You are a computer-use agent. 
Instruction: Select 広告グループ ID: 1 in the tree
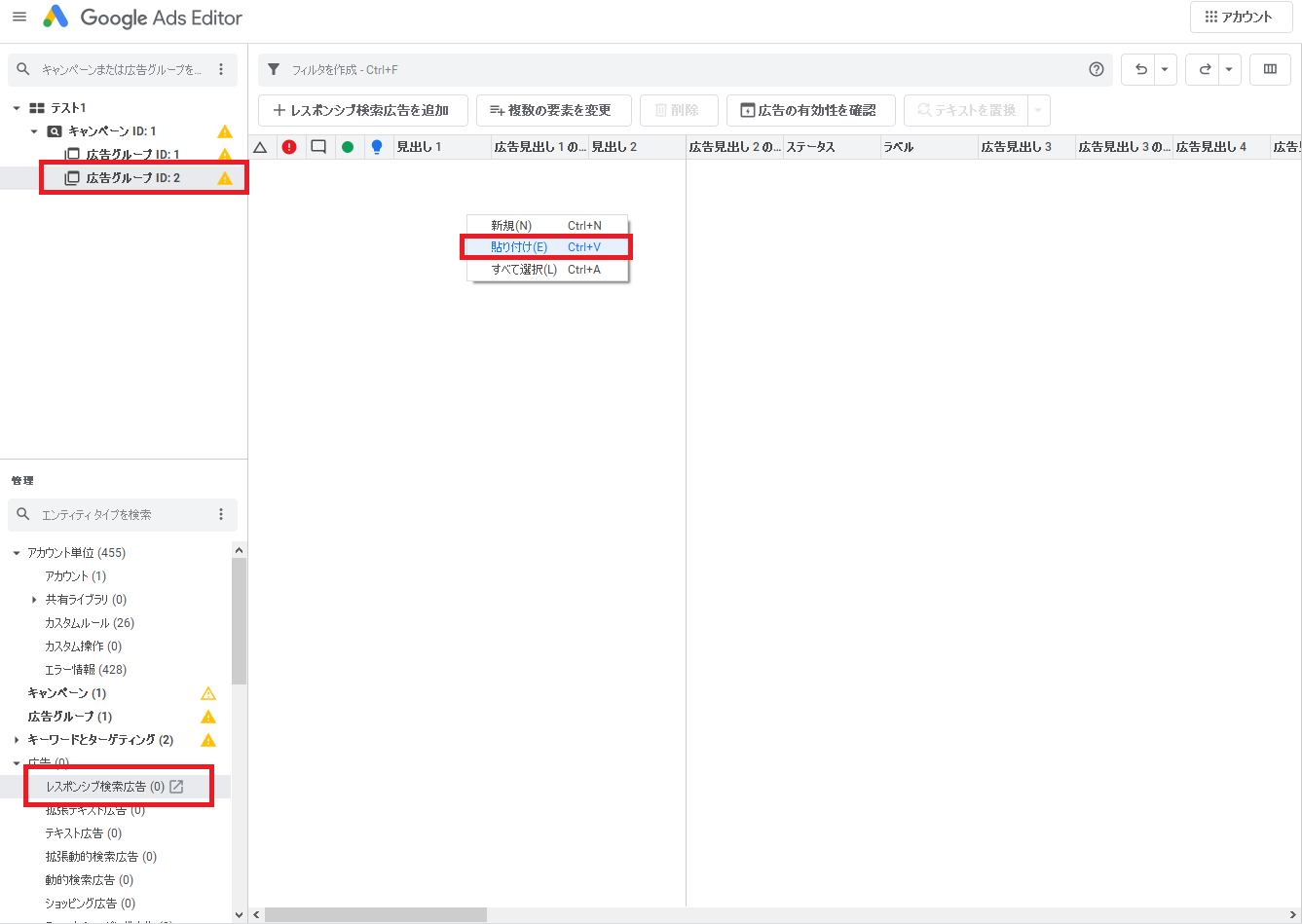(x=132, y=155)
